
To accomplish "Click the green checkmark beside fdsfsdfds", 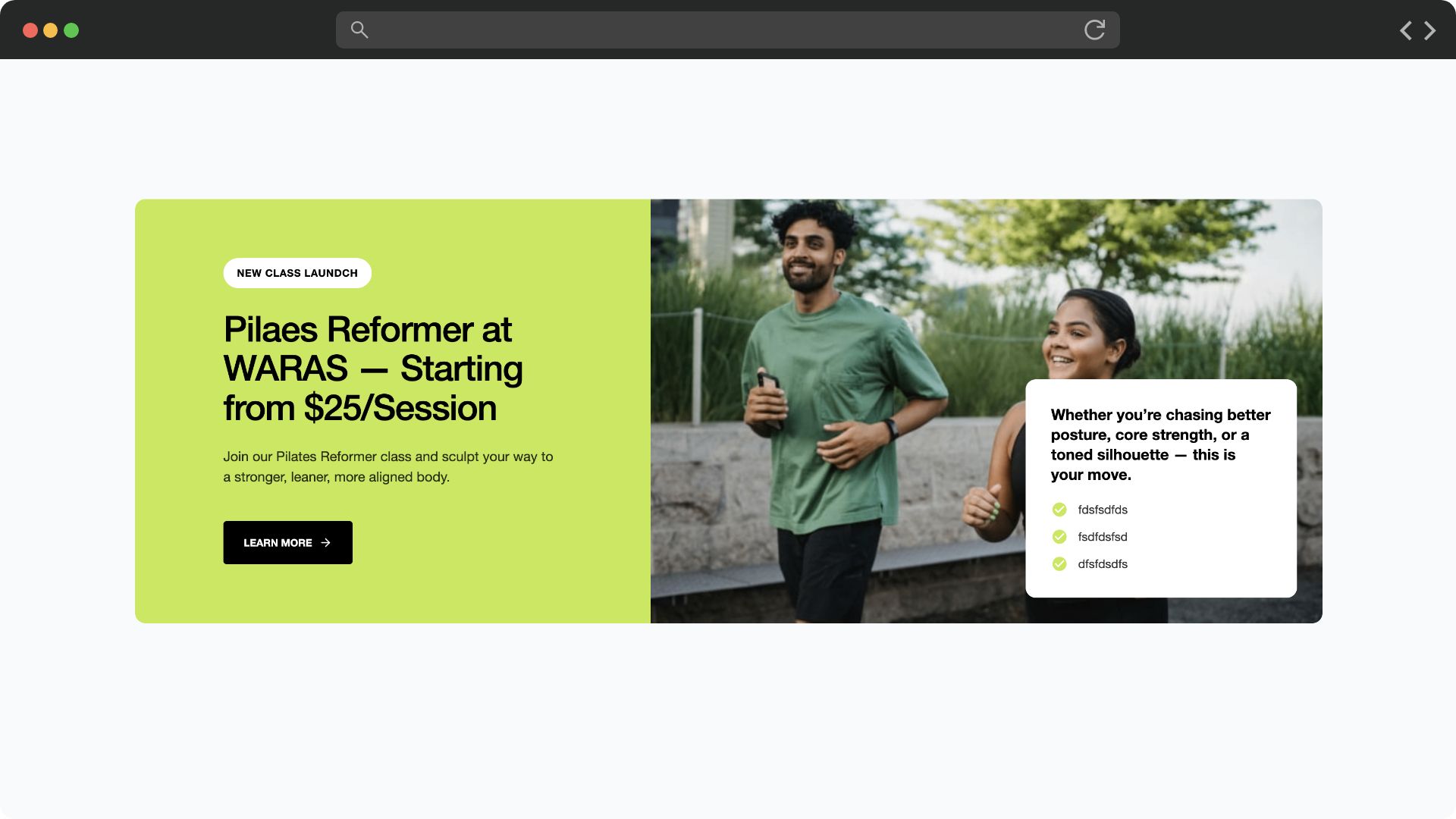I will 1059,510.
